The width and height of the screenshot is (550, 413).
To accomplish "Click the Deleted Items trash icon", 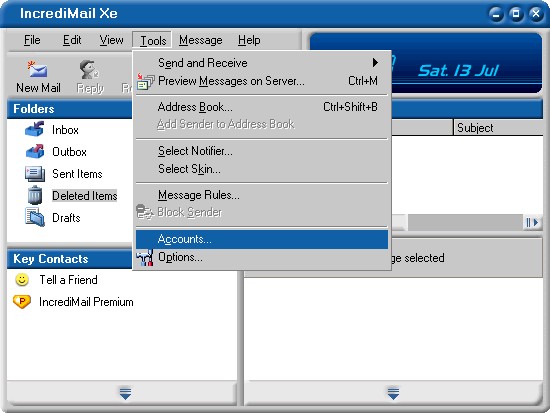I will [35, 195].
